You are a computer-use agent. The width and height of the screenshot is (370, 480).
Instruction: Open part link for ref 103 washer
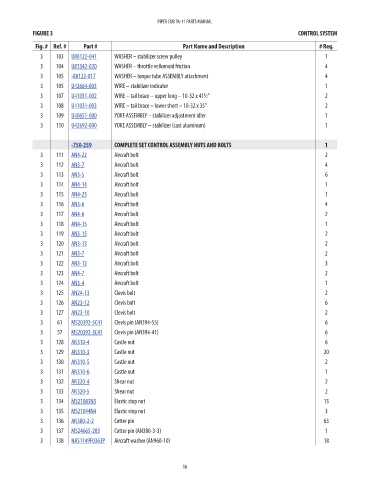84,57
